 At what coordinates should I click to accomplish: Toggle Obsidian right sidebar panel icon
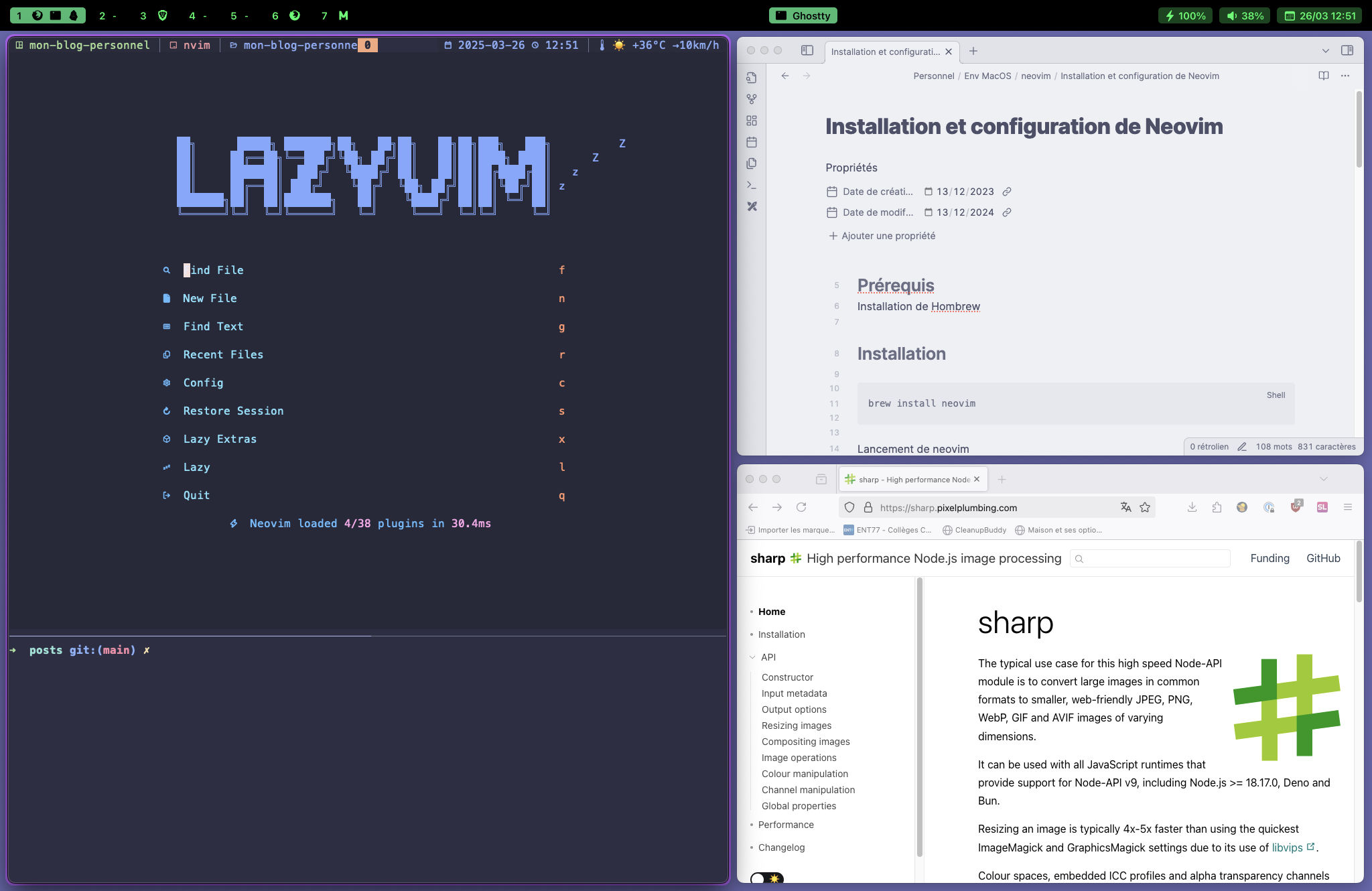click(1347, 50)
